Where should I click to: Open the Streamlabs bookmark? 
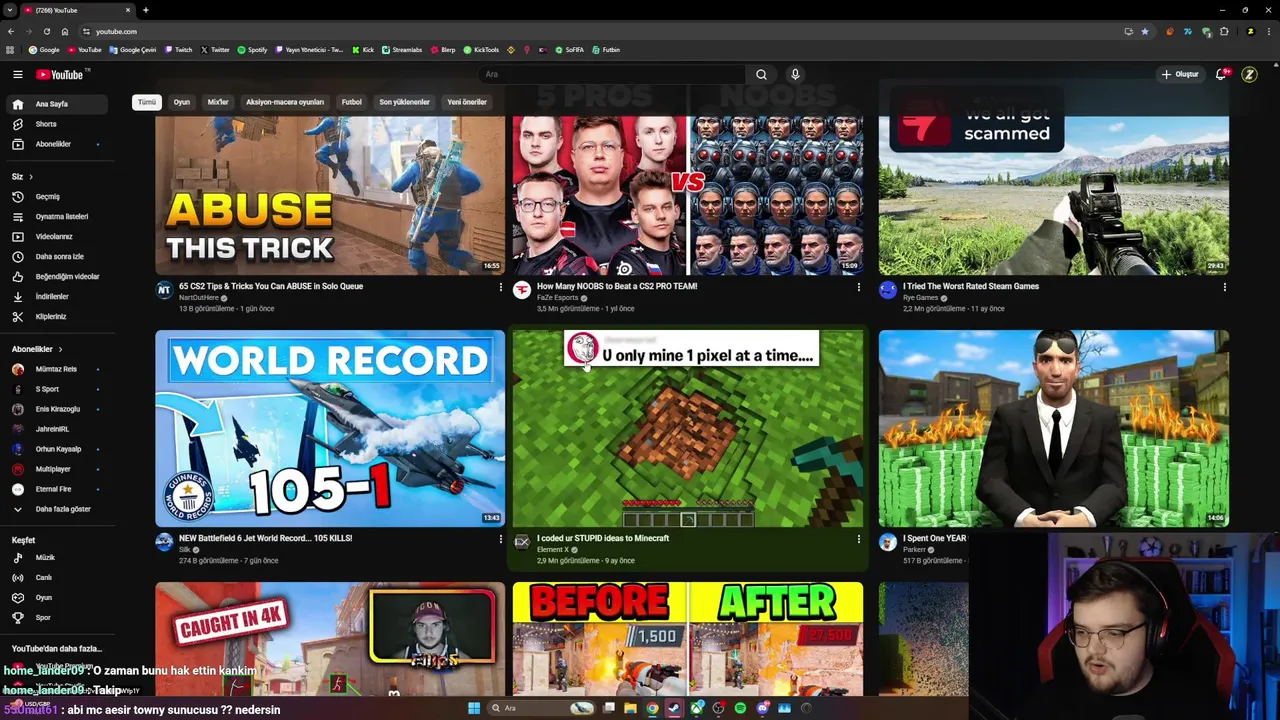[x=402, y=49]
